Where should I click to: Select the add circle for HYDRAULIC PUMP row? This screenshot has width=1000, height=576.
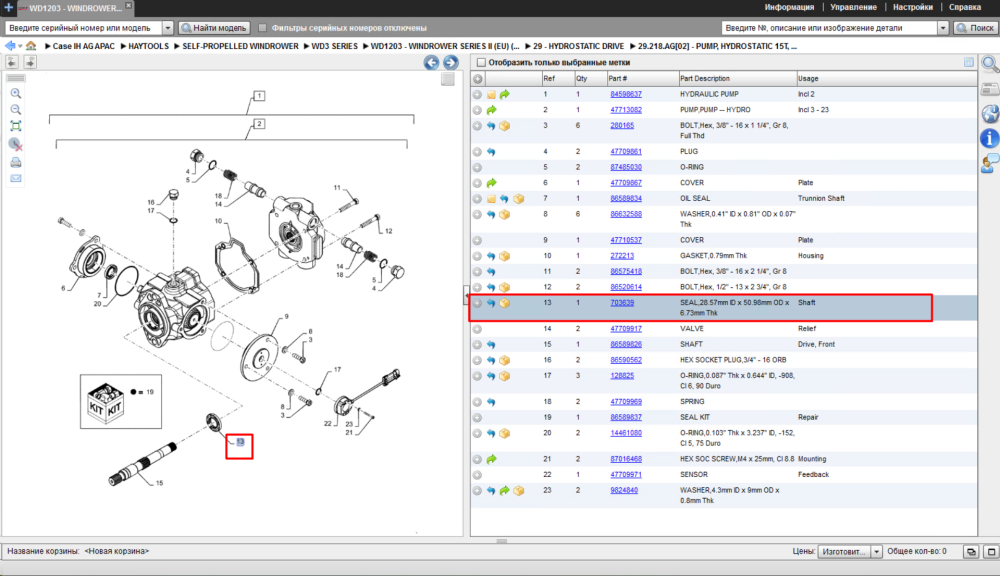[477, 94]
